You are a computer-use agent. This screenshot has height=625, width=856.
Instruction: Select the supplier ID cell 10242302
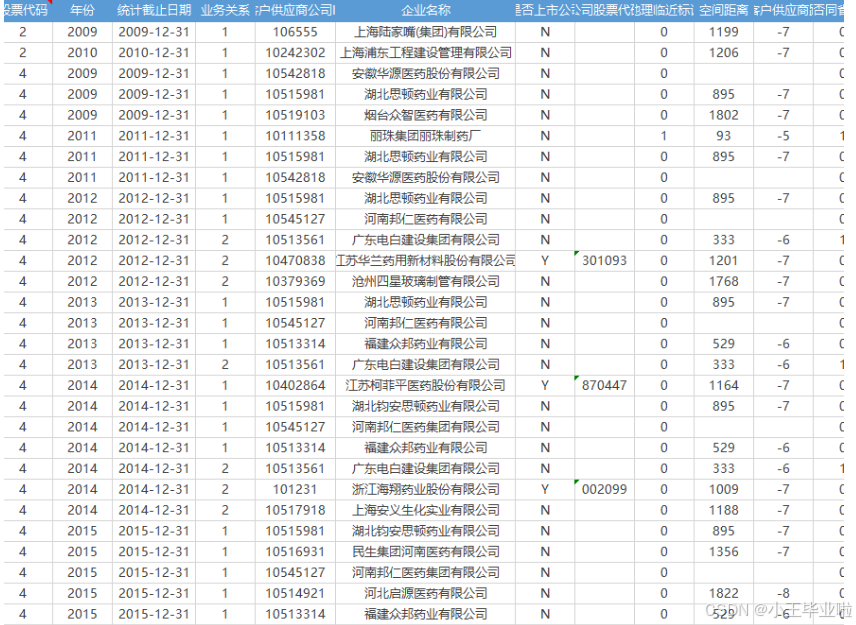pos(295,53)
